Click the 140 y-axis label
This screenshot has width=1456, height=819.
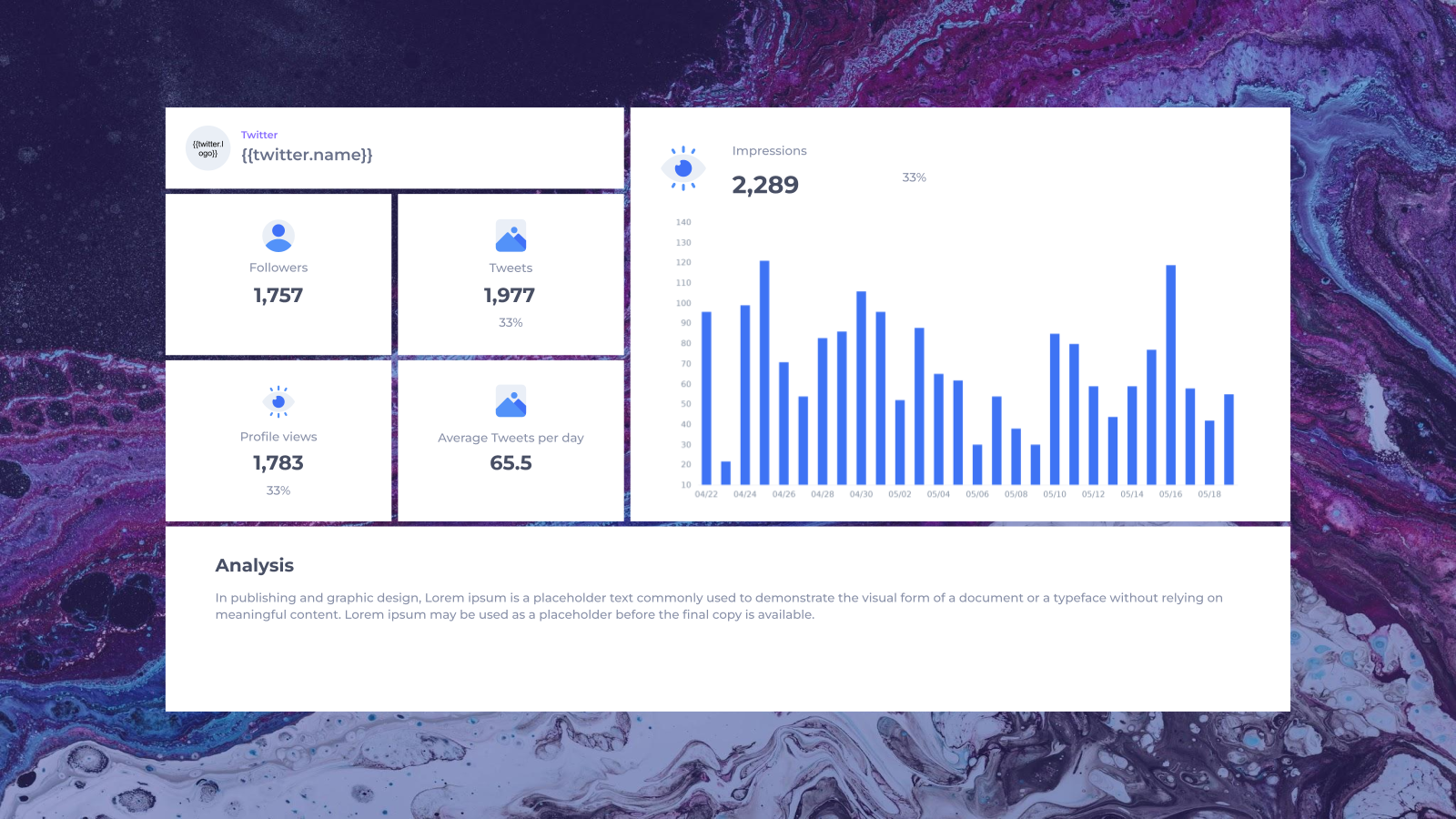[x=683, y=222]
